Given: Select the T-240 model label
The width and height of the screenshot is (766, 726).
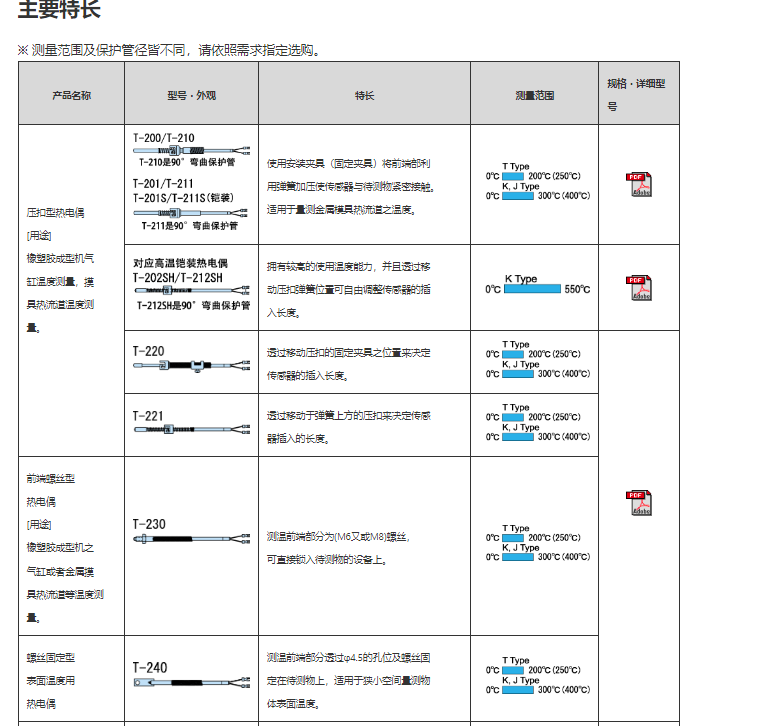Looking at the screenshot, I should point(150,668).
